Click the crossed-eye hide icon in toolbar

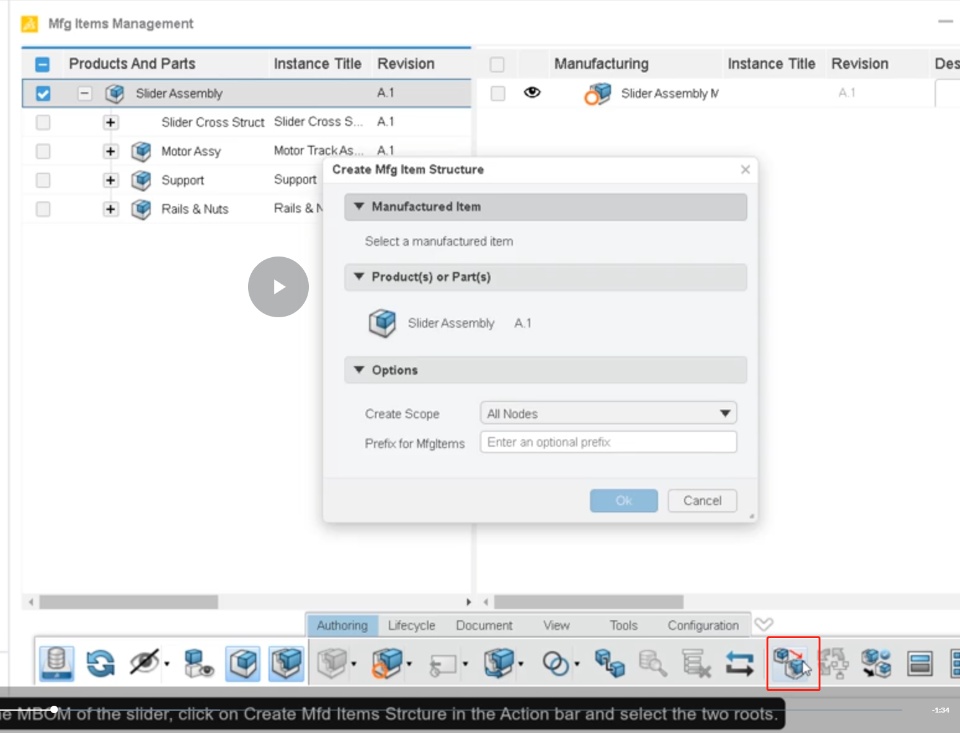[x=144, y=663]
